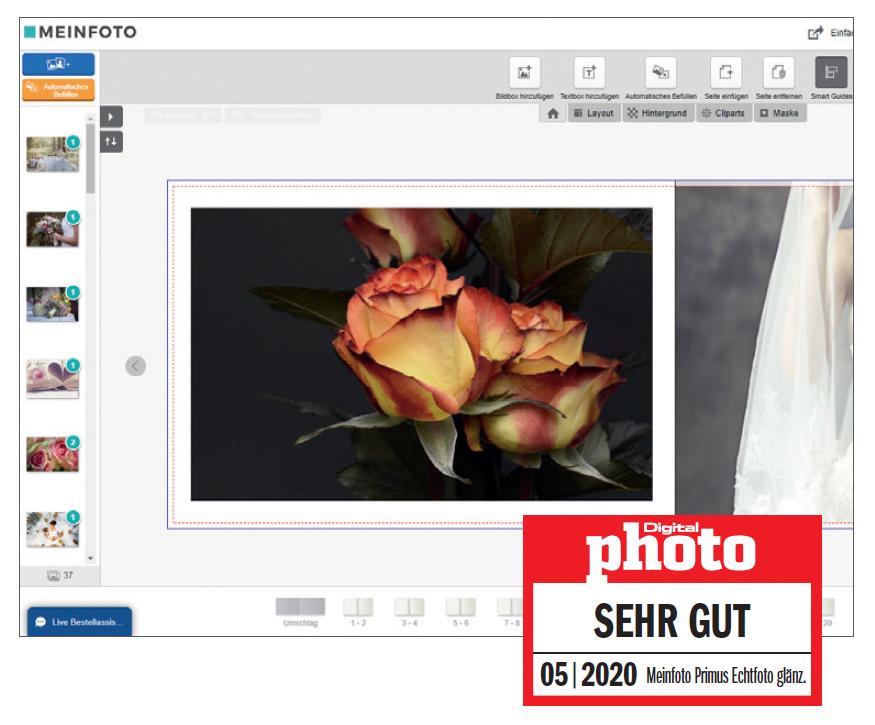The image size is (875, 725).
Task: Open the Maske tab
Action: coord(780,113)
